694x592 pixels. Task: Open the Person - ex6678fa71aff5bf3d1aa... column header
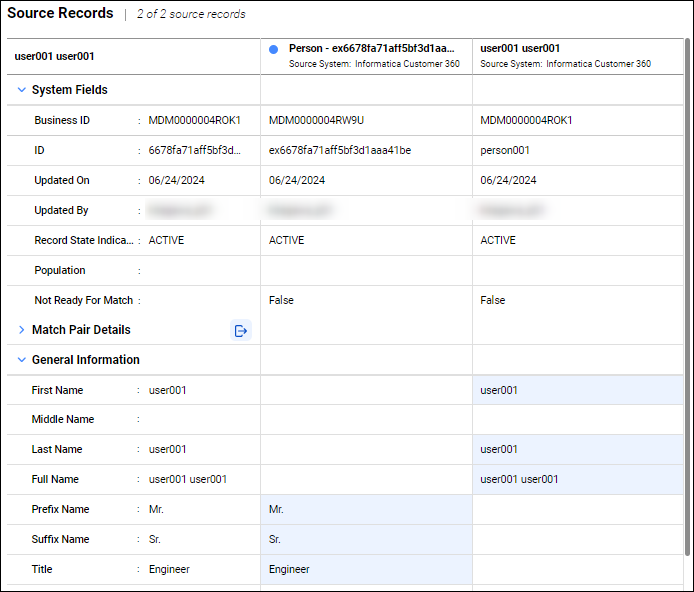pos(371,48)
